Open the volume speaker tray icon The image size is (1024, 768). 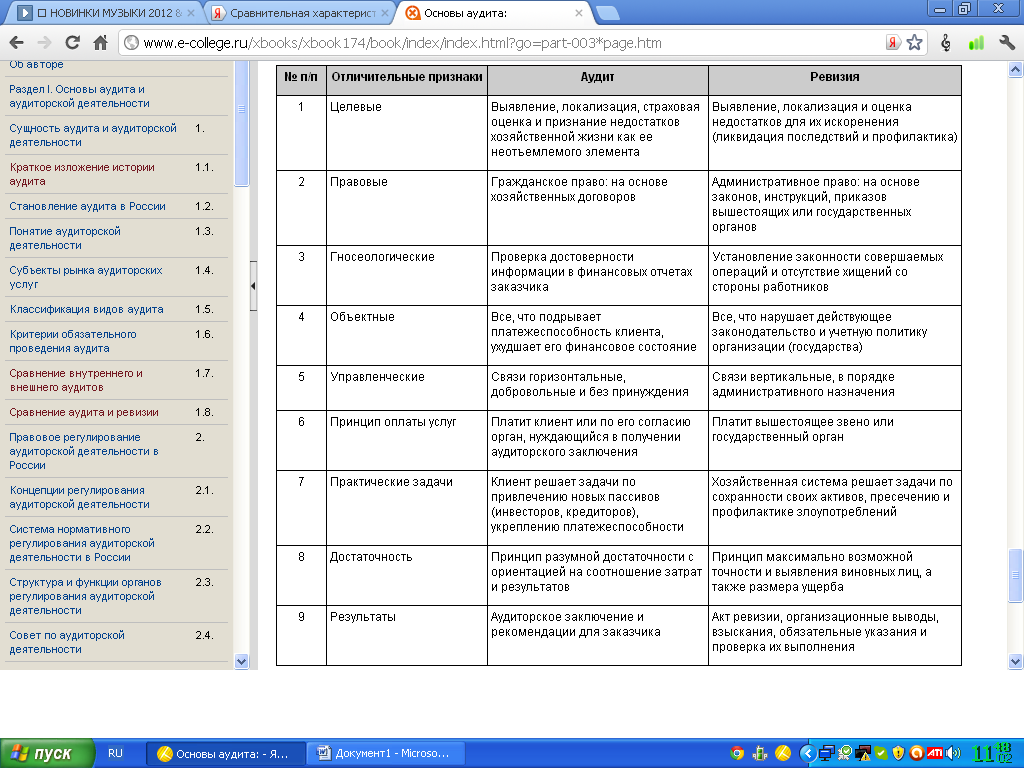(x=953, y=753)
